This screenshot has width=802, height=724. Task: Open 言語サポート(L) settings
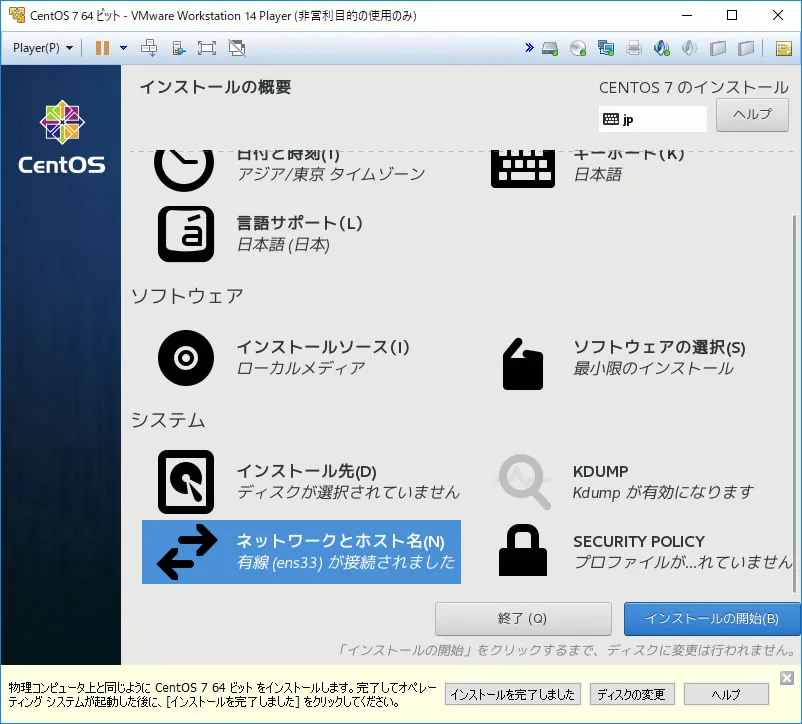click(x=299, y=223)
